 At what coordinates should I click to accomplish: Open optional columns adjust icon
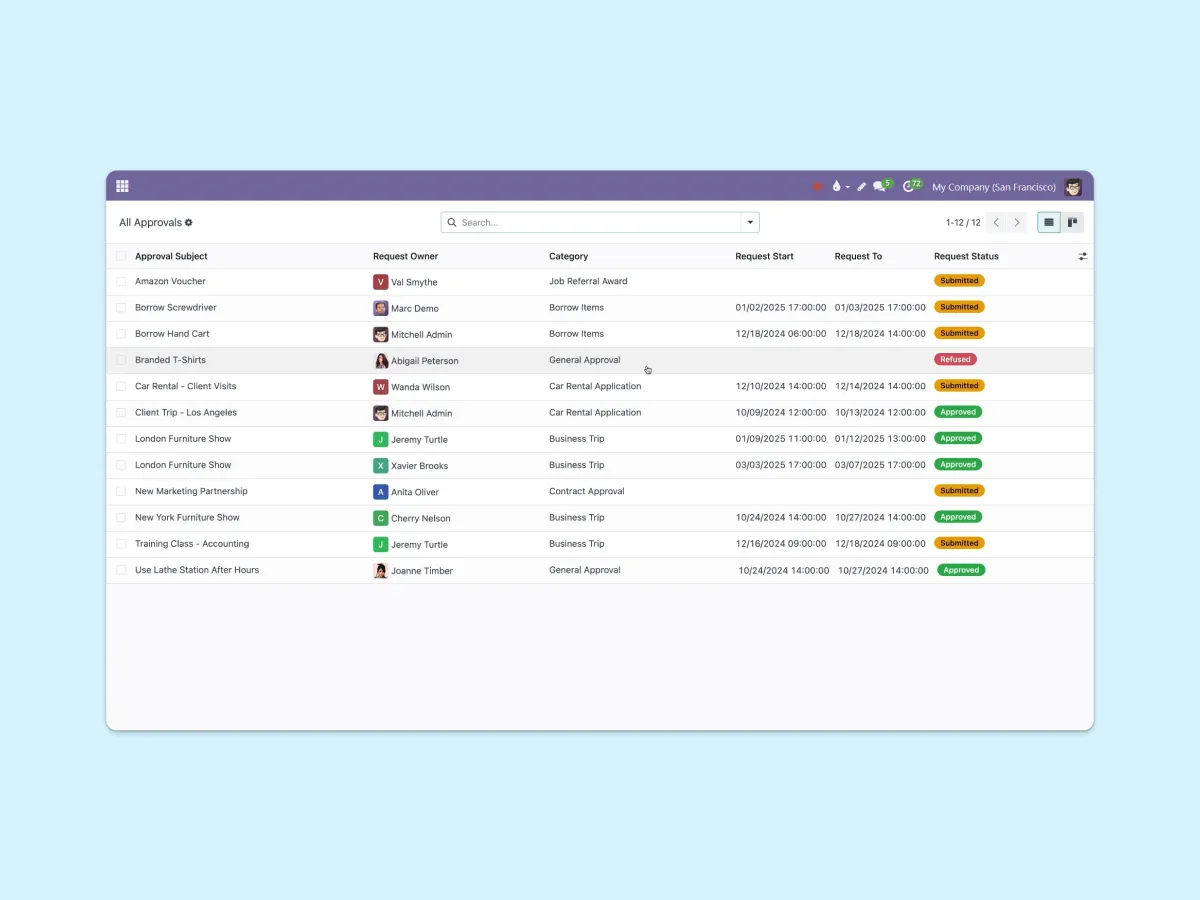pos(1082,257)
